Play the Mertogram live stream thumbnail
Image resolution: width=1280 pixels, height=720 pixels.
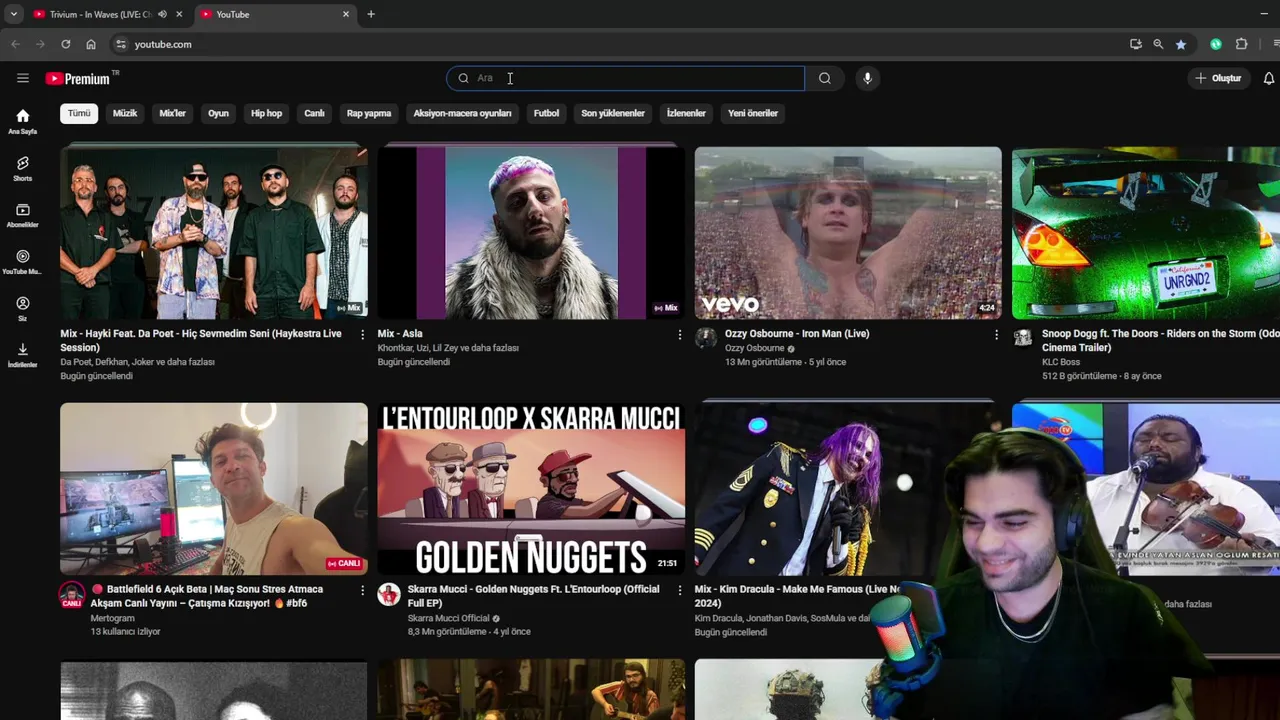214,489
